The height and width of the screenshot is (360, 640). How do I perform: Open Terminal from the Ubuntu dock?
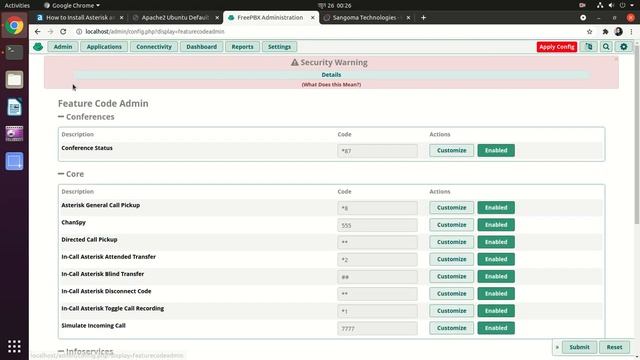pyautogui.click(x=14, y=52)
